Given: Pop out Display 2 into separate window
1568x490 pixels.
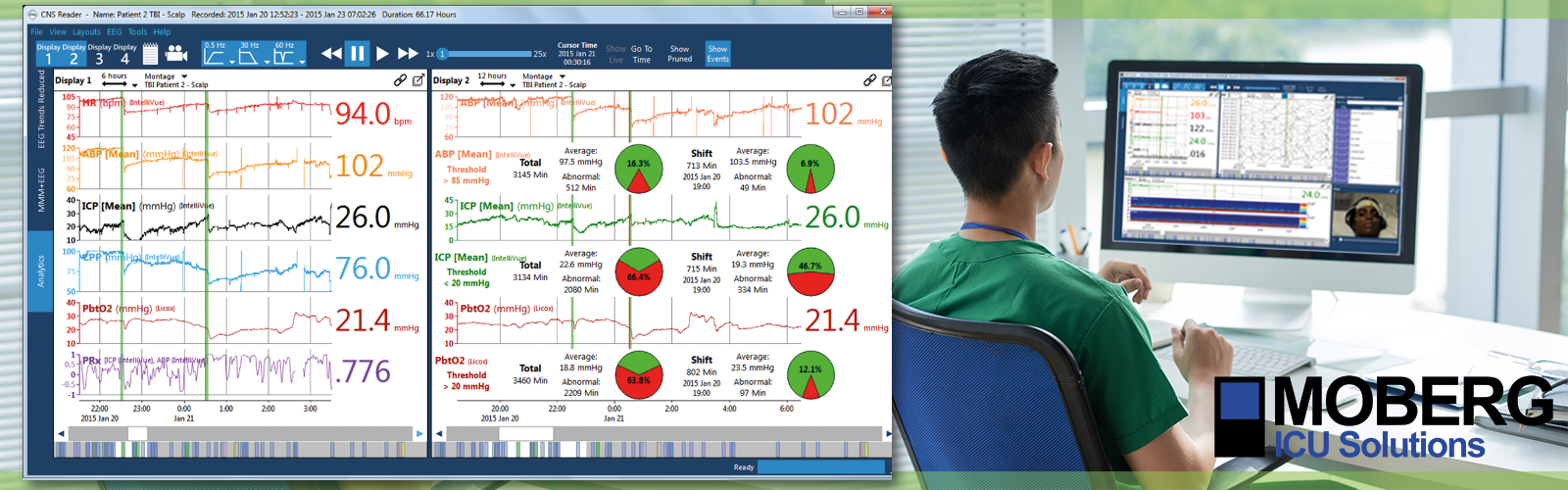Looking at the screenshot, I should (887, 80).
